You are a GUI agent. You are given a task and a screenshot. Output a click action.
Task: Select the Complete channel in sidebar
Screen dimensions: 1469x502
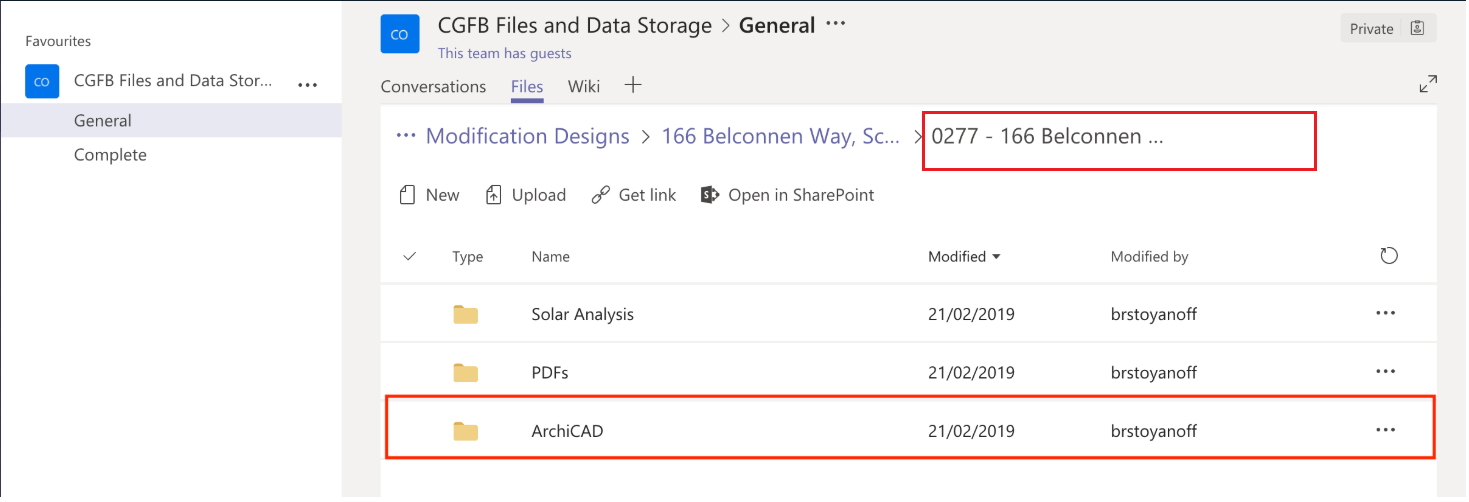[110, 155]
